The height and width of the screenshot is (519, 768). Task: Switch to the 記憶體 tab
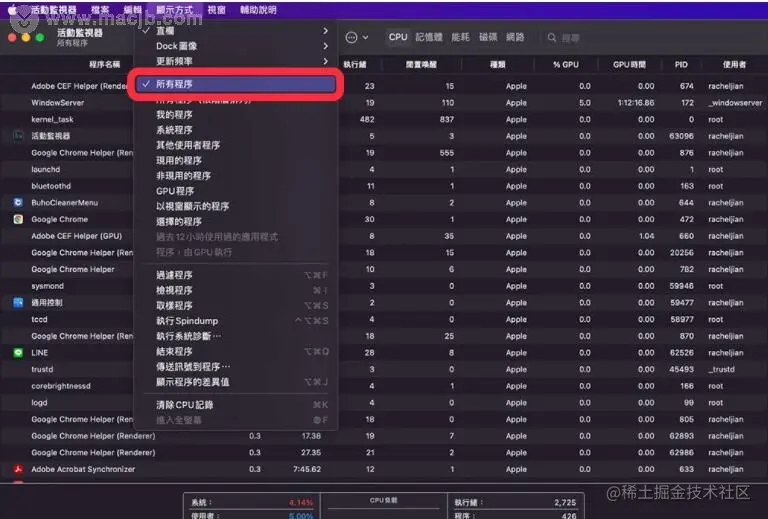click(429, 37)
